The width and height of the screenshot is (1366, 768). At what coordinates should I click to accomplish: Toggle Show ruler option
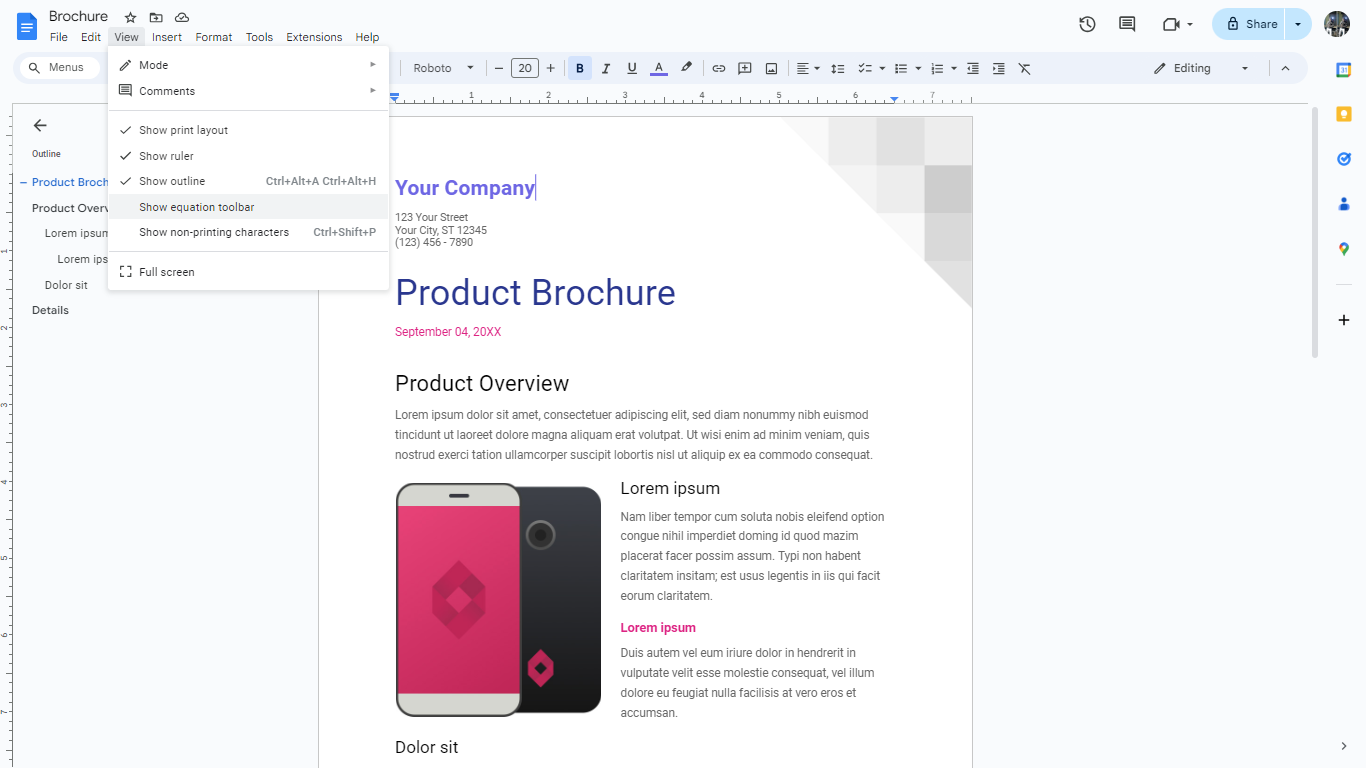click(248, 156)
